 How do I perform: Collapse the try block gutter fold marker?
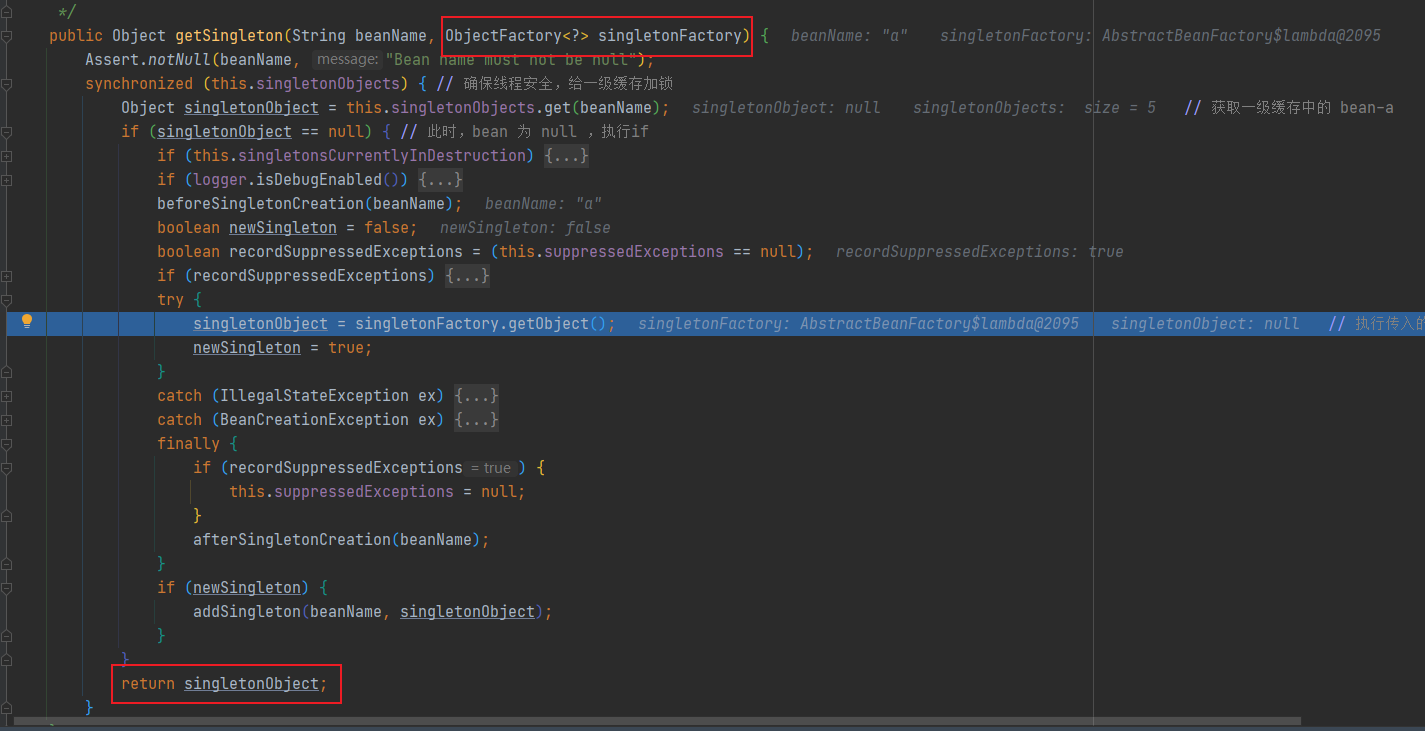click(7, 300)
